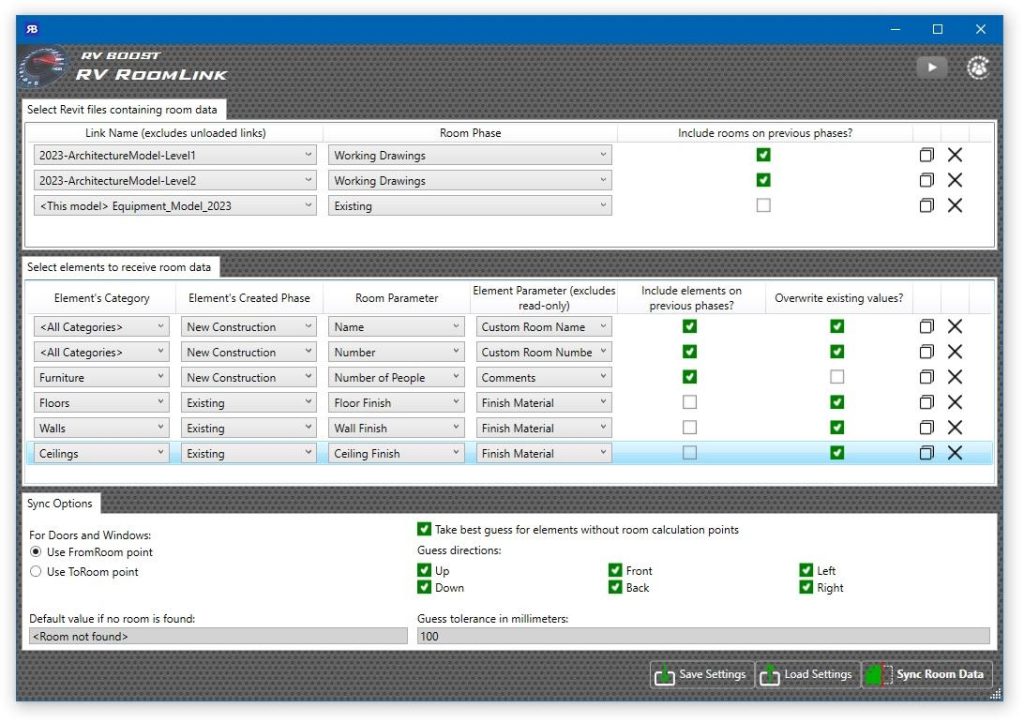The height and width of the screenshot is (723, 1024).
Task: Expand the Equipment_Model_2023 link name dropdown
Action: coord(175,206)
